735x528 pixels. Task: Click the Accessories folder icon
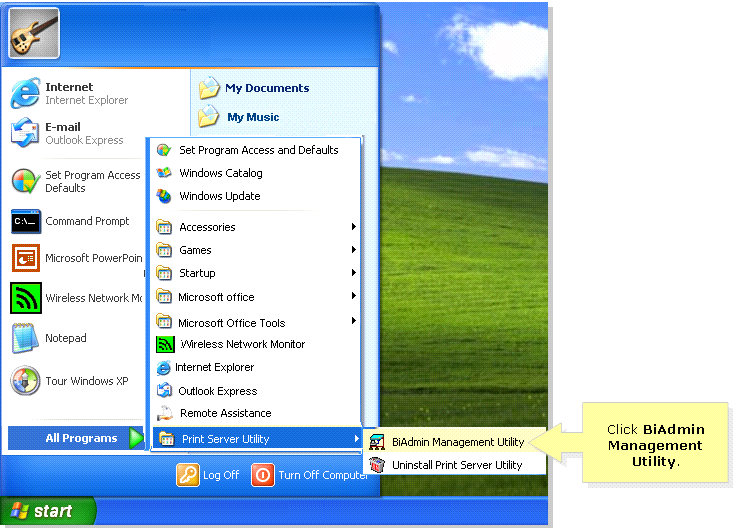coord(164,227)
